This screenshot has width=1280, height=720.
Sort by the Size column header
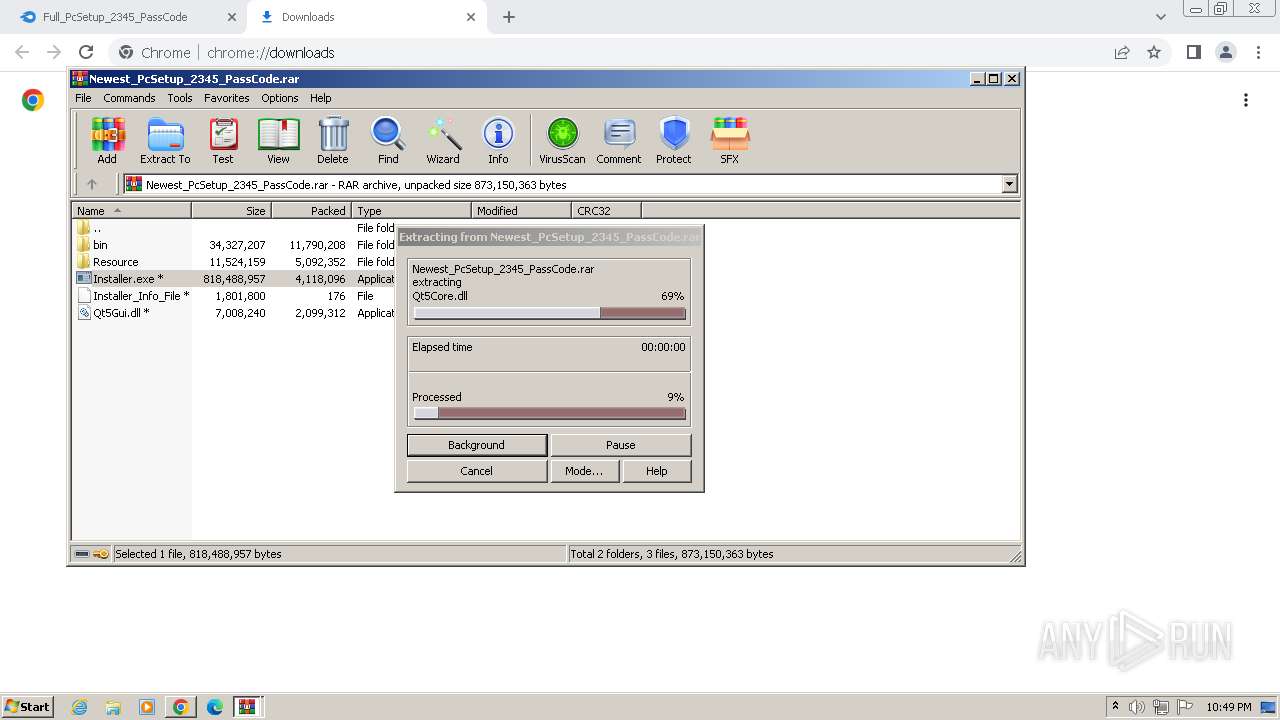coord(232,211)
